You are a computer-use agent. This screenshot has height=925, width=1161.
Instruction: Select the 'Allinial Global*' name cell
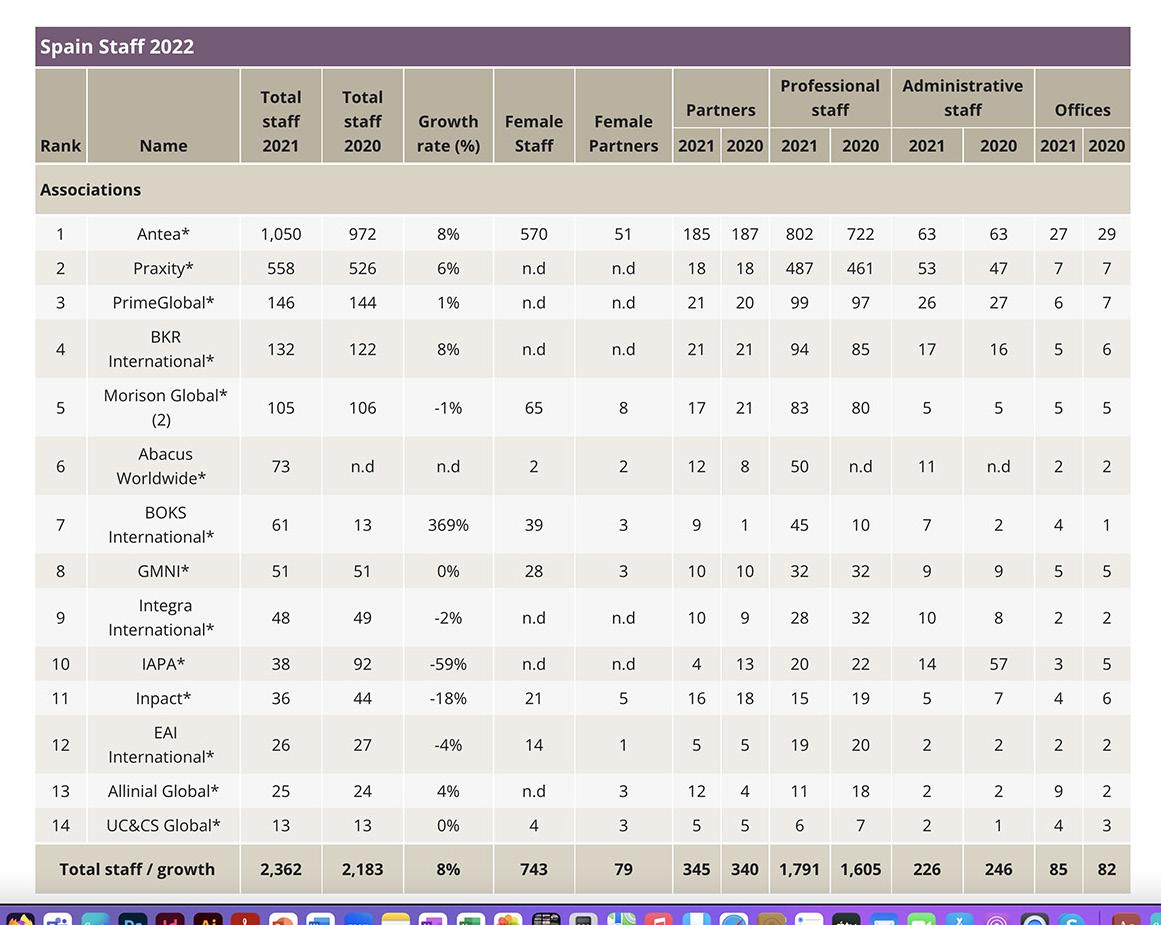coord(164,791)
